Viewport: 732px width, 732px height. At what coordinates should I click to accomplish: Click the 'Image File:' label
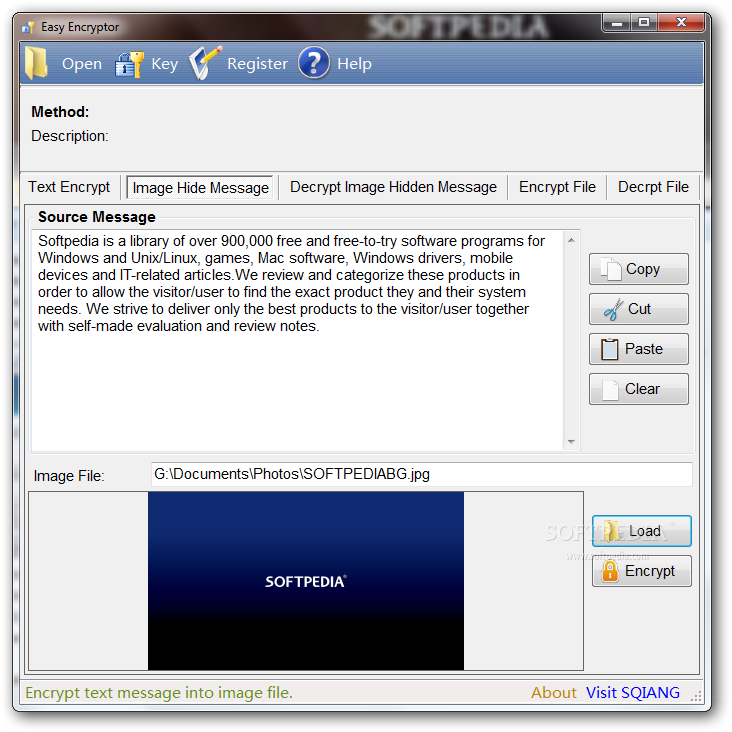tap(69, 476)
